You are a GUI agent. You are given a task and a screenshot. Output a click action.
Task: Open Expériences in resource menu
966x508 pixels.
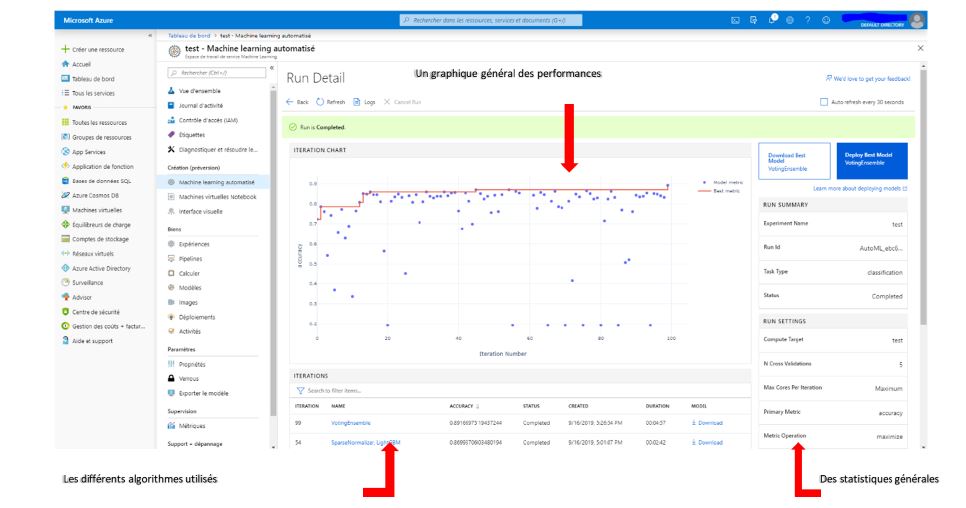[194, 244]
